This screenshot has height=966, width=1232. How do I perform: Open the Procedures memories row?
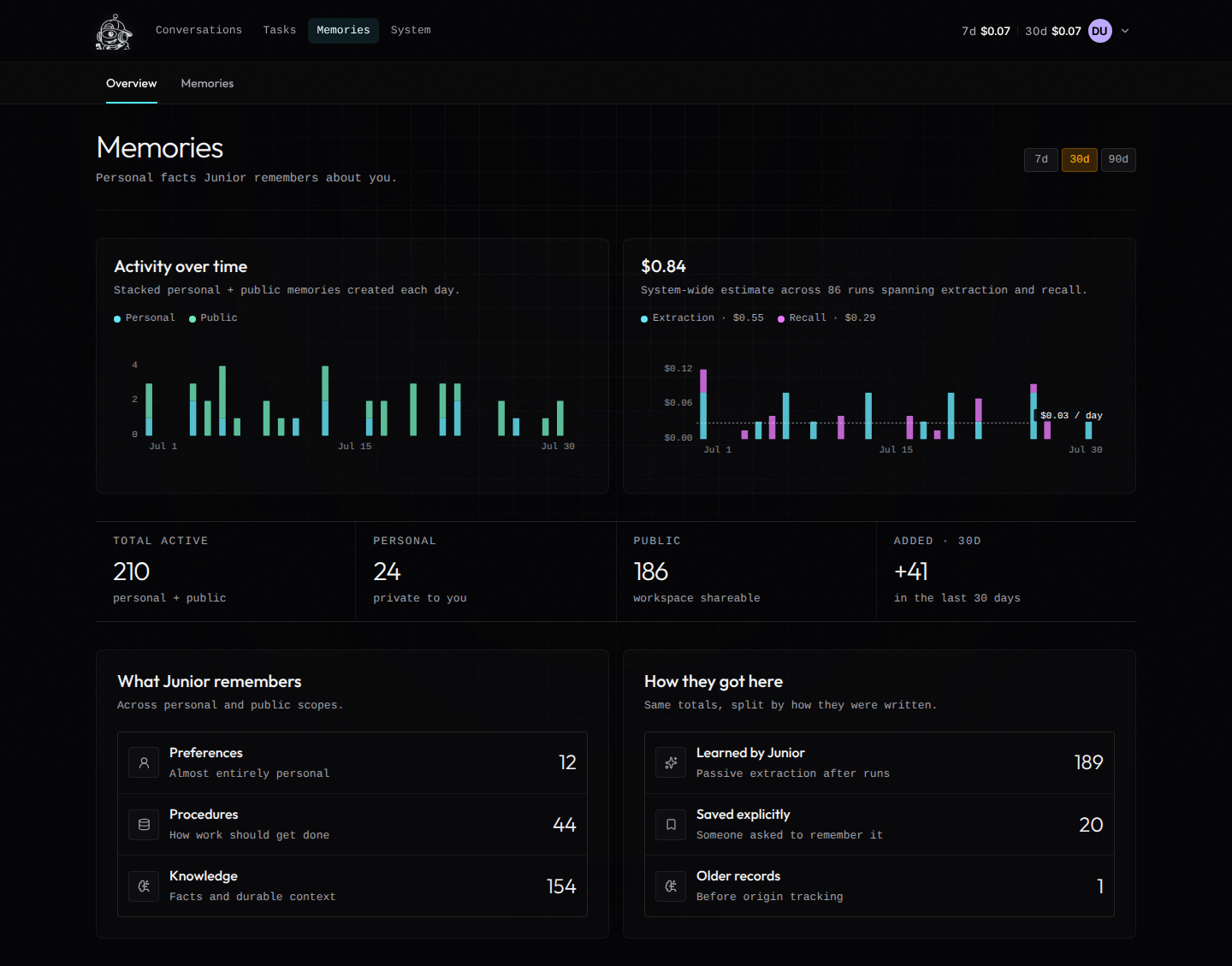click(x=352, y=824)
